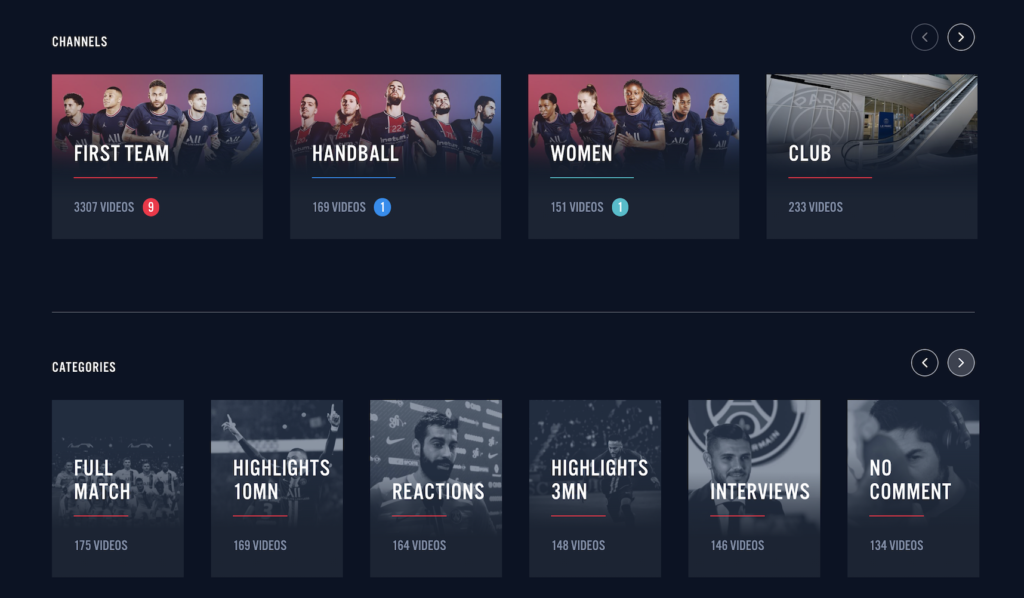Image resolution: width=1024 pixels, height=598 pixels.
Task: Click the 233 Videos label on Club
Action: (x=816, y=207)
